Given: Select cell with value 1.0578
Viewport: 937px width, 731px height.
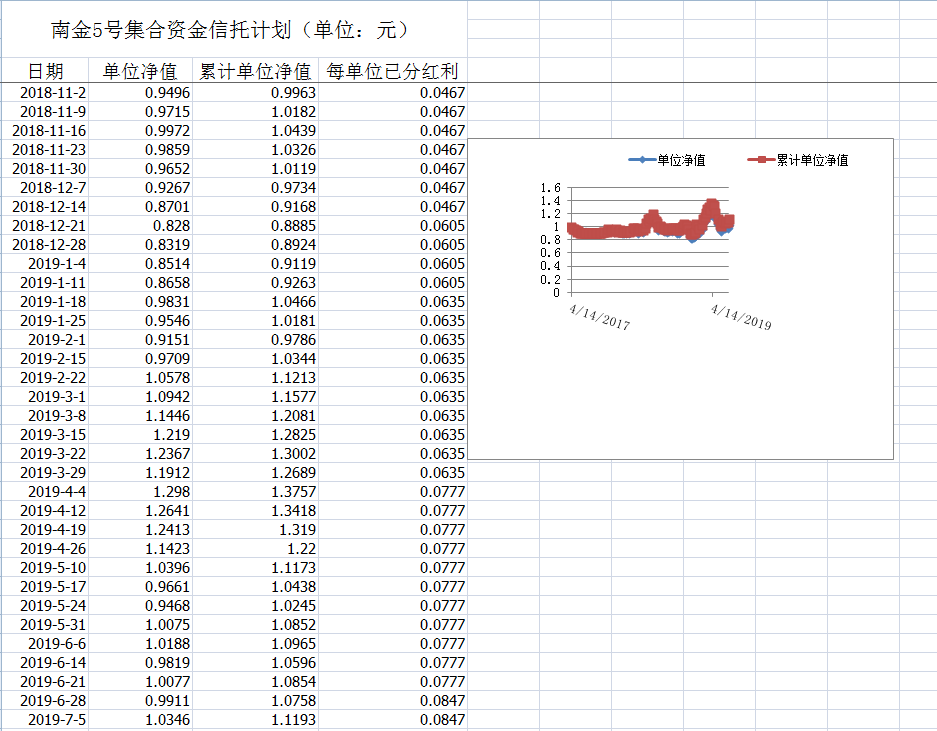Looking at the screenshot, I should 140,378.
